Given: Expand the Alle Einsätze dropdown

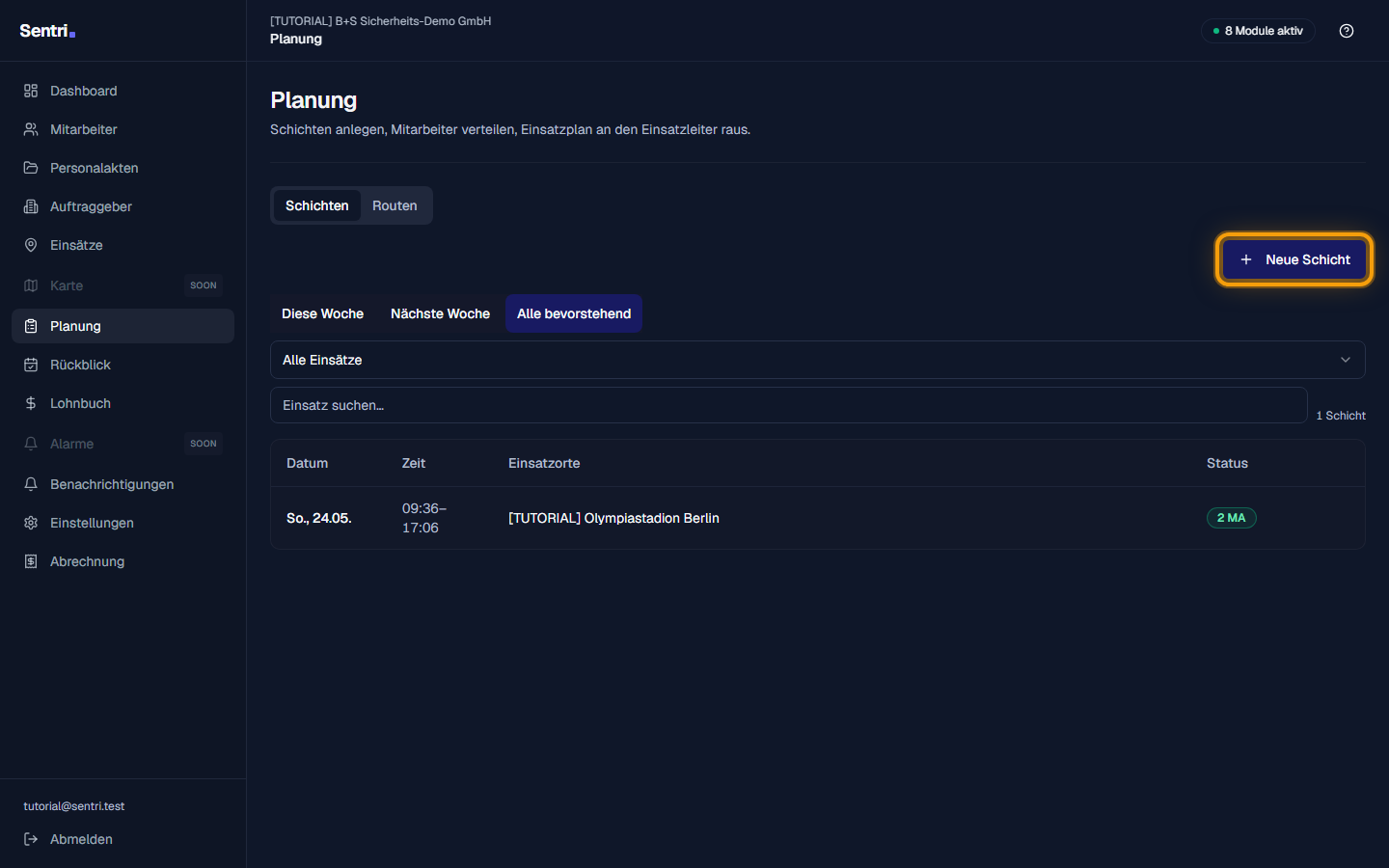Looking at the screenshot, I should [x=818, y=360].
